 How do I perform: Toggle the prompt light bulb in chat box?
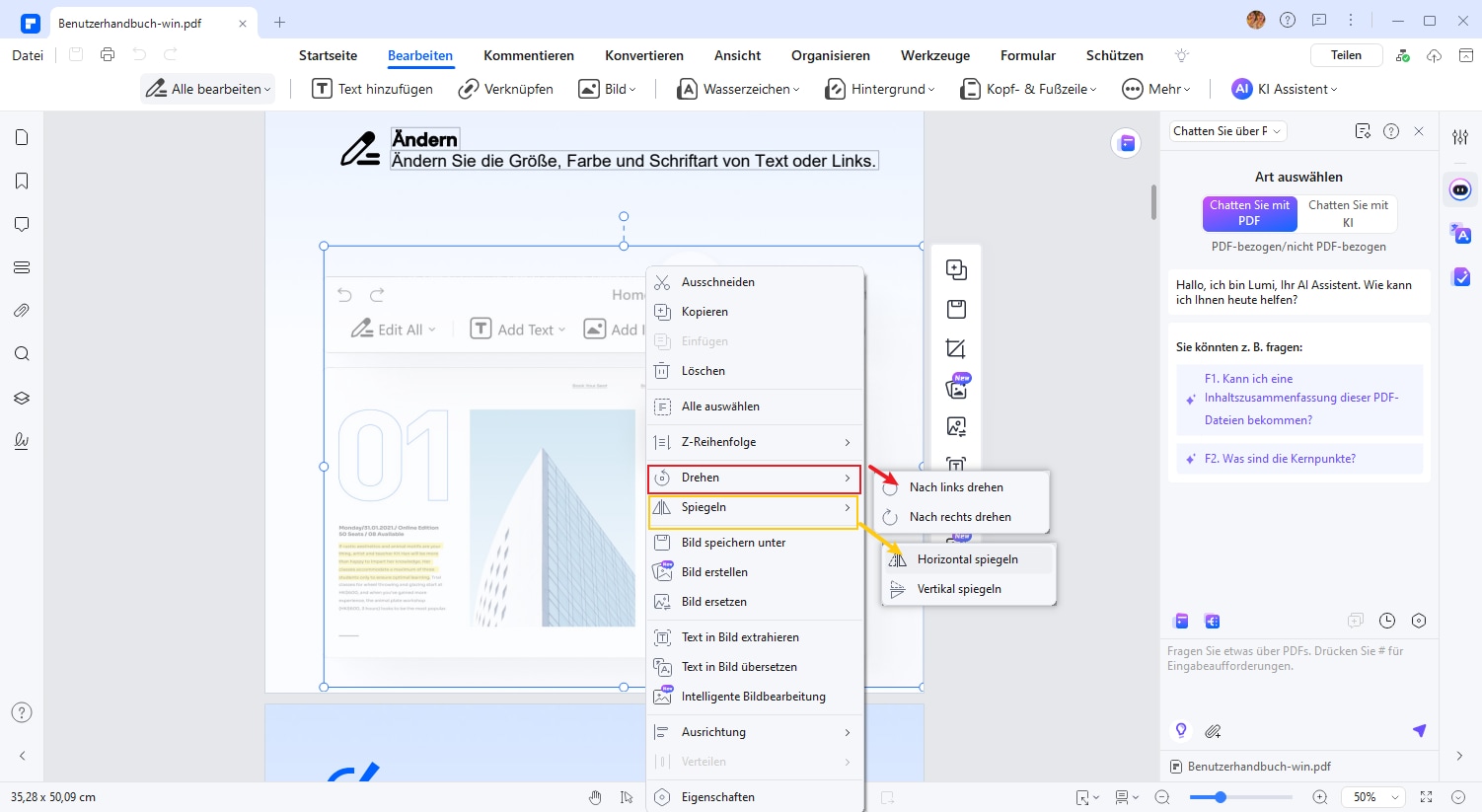pos(1181,730)
